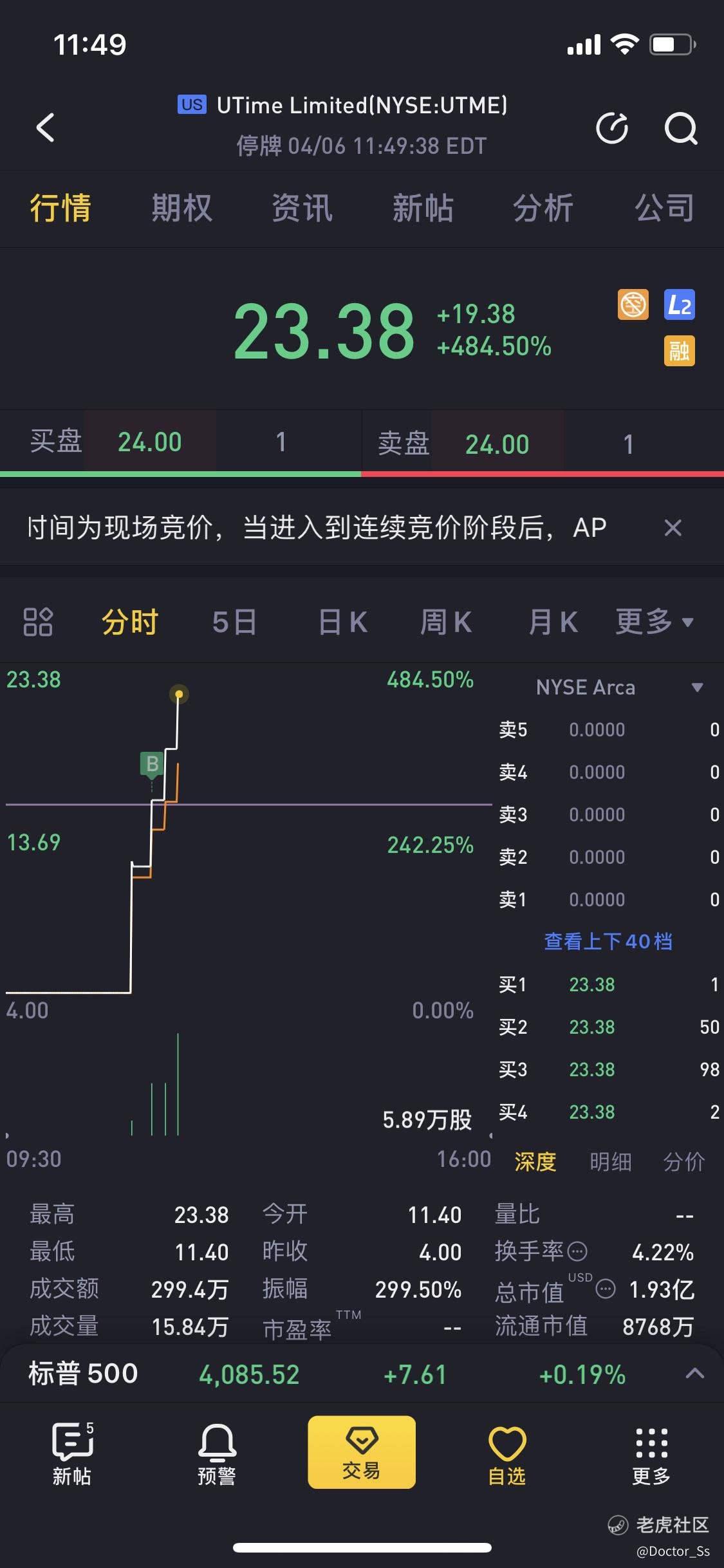The height and width of the screenshot is (1568, 724).
Task: Tap the B buy marker on chart
Action: pyautogui.click(x=152, y=764)
